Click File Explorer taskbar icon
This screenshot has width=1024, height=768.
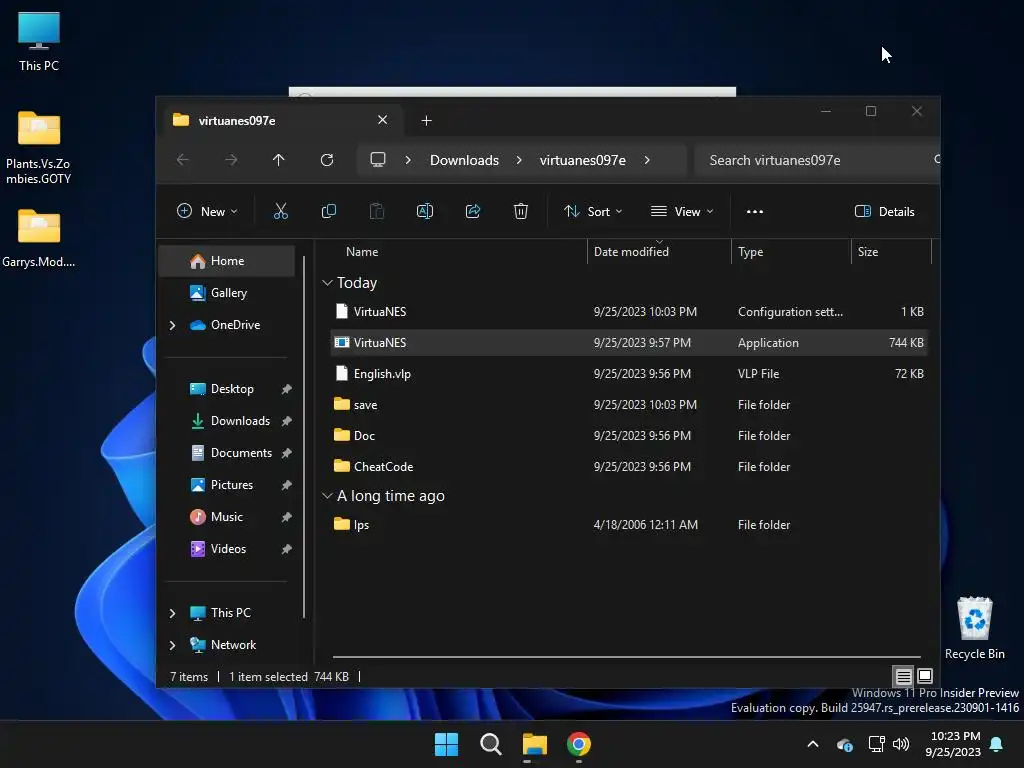pyautogui.click(x=534, y=744)
